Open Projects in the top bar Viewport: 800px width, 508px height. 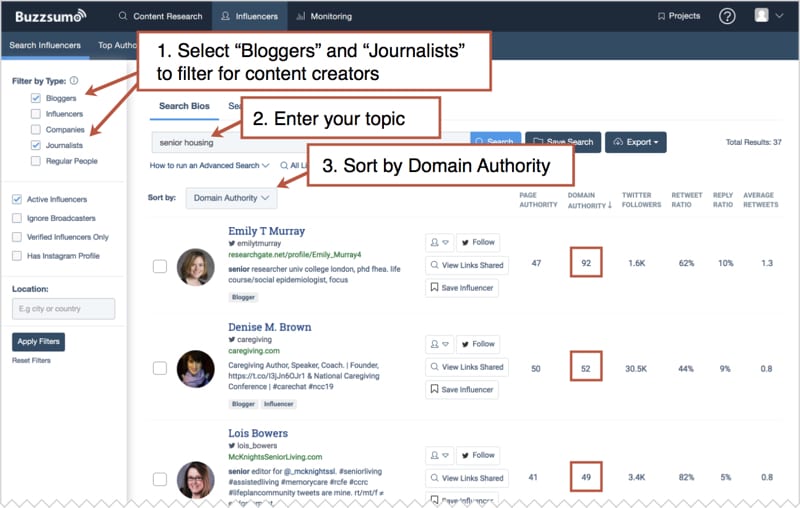679,16
